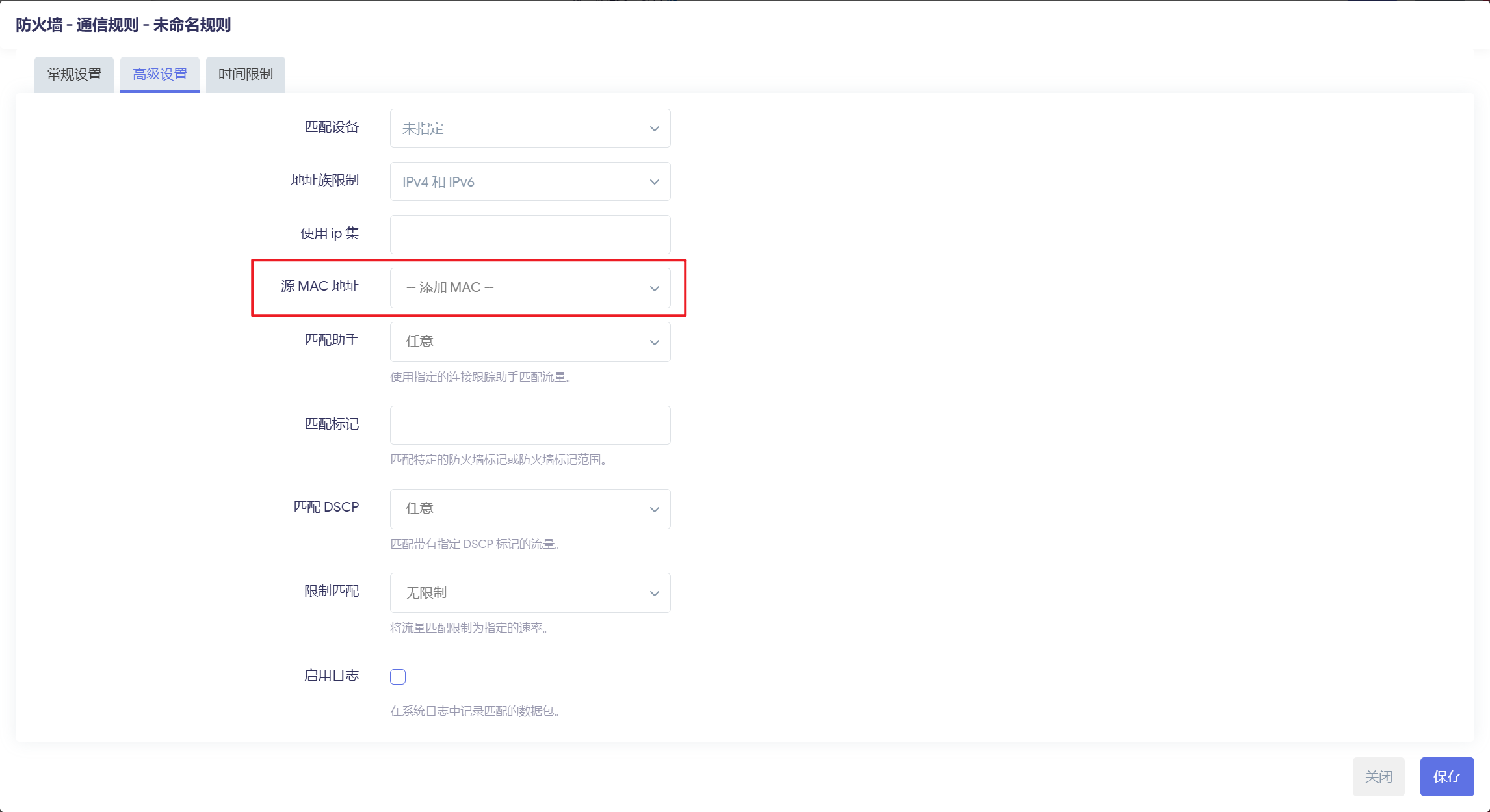Image resolution: width=1490 pixels, height=812 pixels.
Task: Select the 高级设置 tab
Action: (x=160, y=74)
